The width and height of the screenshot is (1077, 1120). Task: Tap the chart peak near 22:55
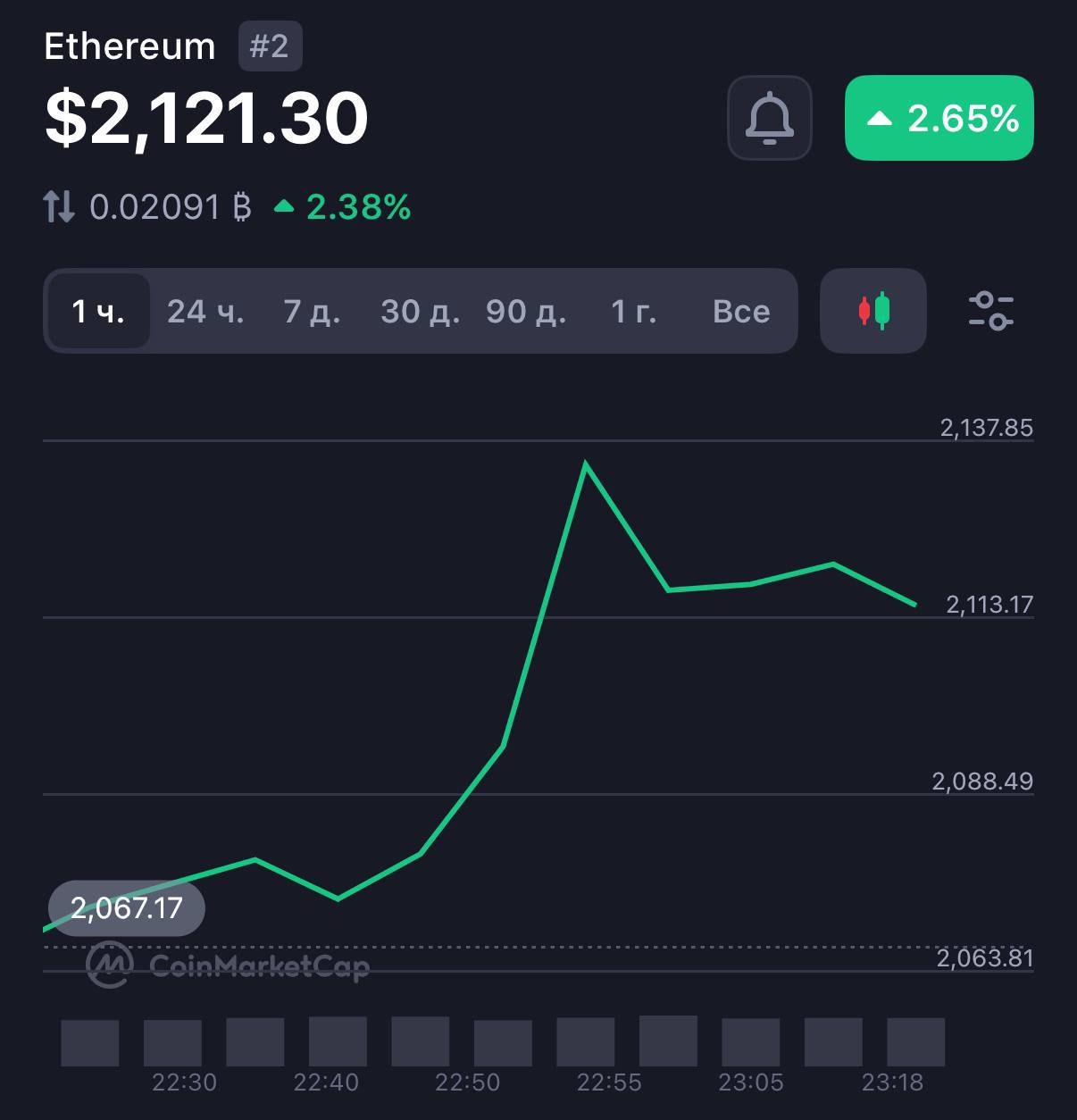(x=585, y=464)
